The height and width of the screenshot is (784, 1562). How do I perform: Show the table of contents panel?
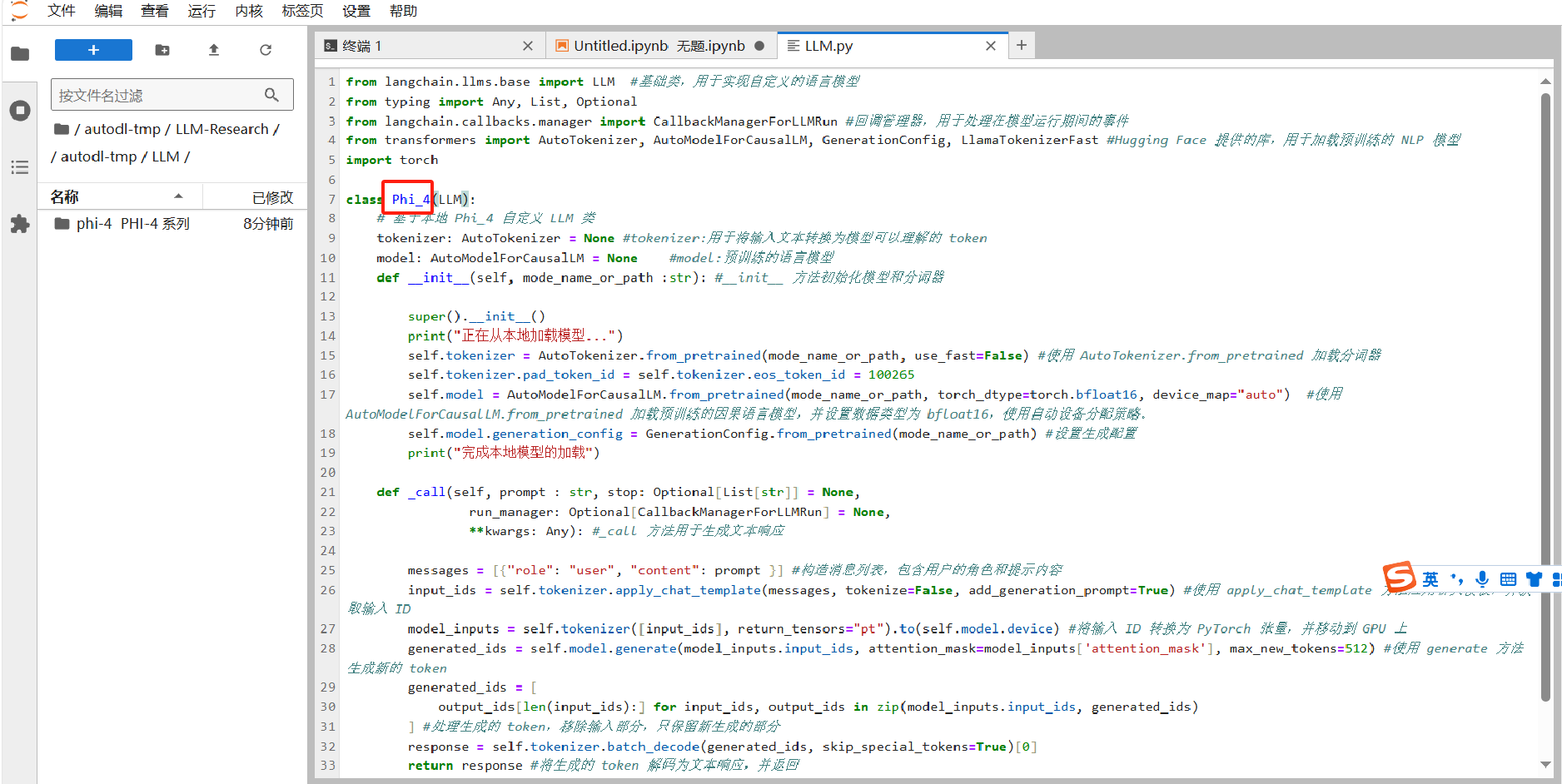20,167
